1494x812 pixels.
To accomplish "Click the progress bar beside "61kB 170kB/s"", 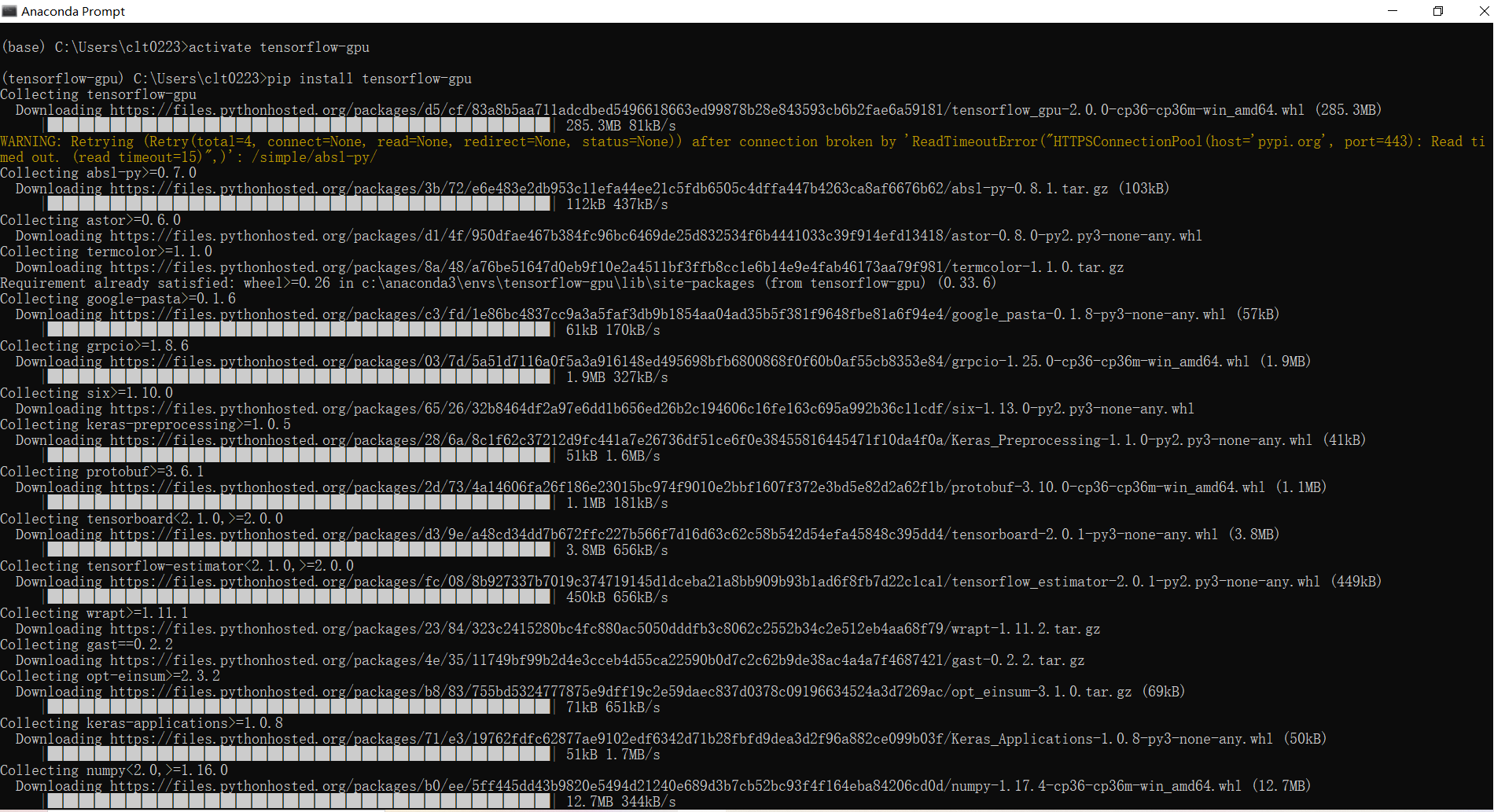I will click(x=299, y=330).
